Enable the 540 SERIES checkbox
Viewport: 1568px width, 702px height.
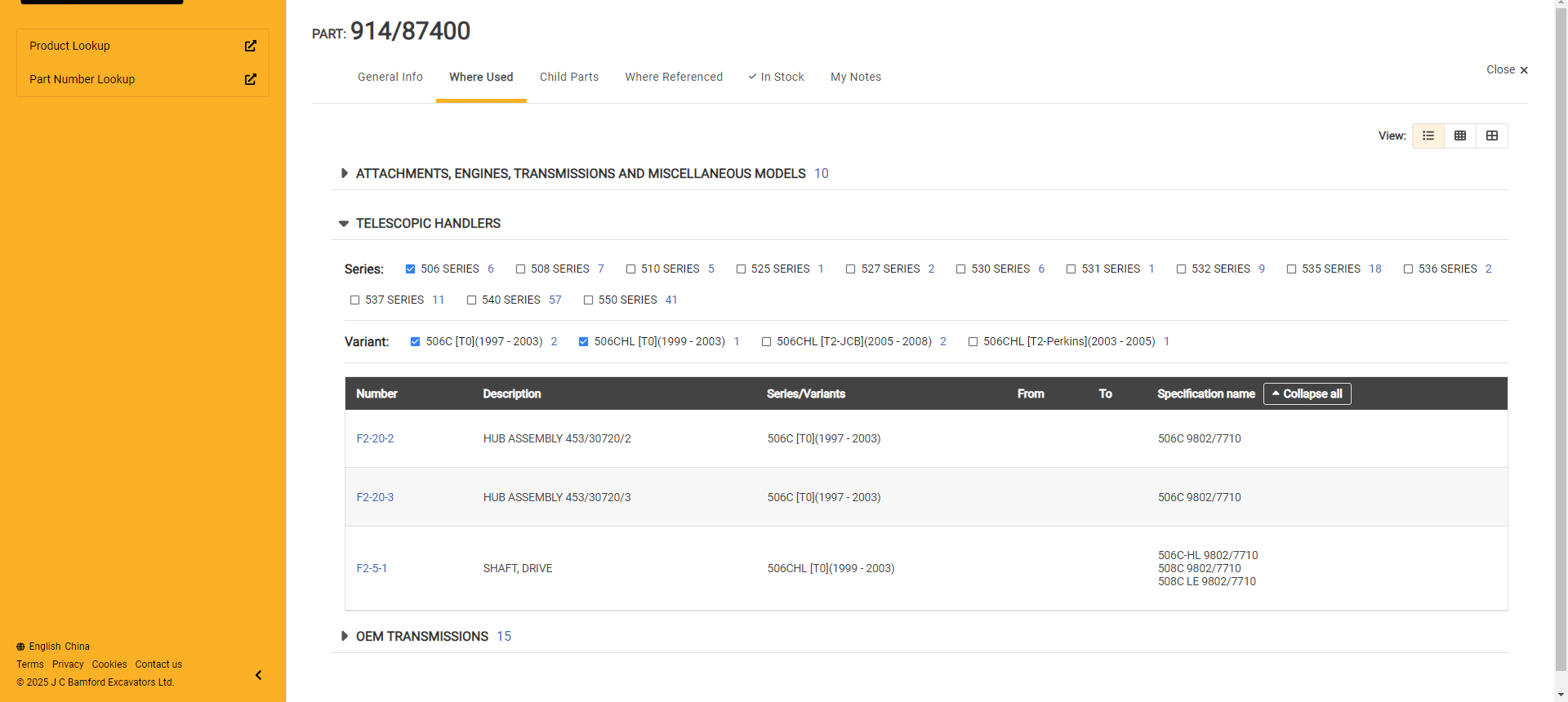click(x=471, y=300)
